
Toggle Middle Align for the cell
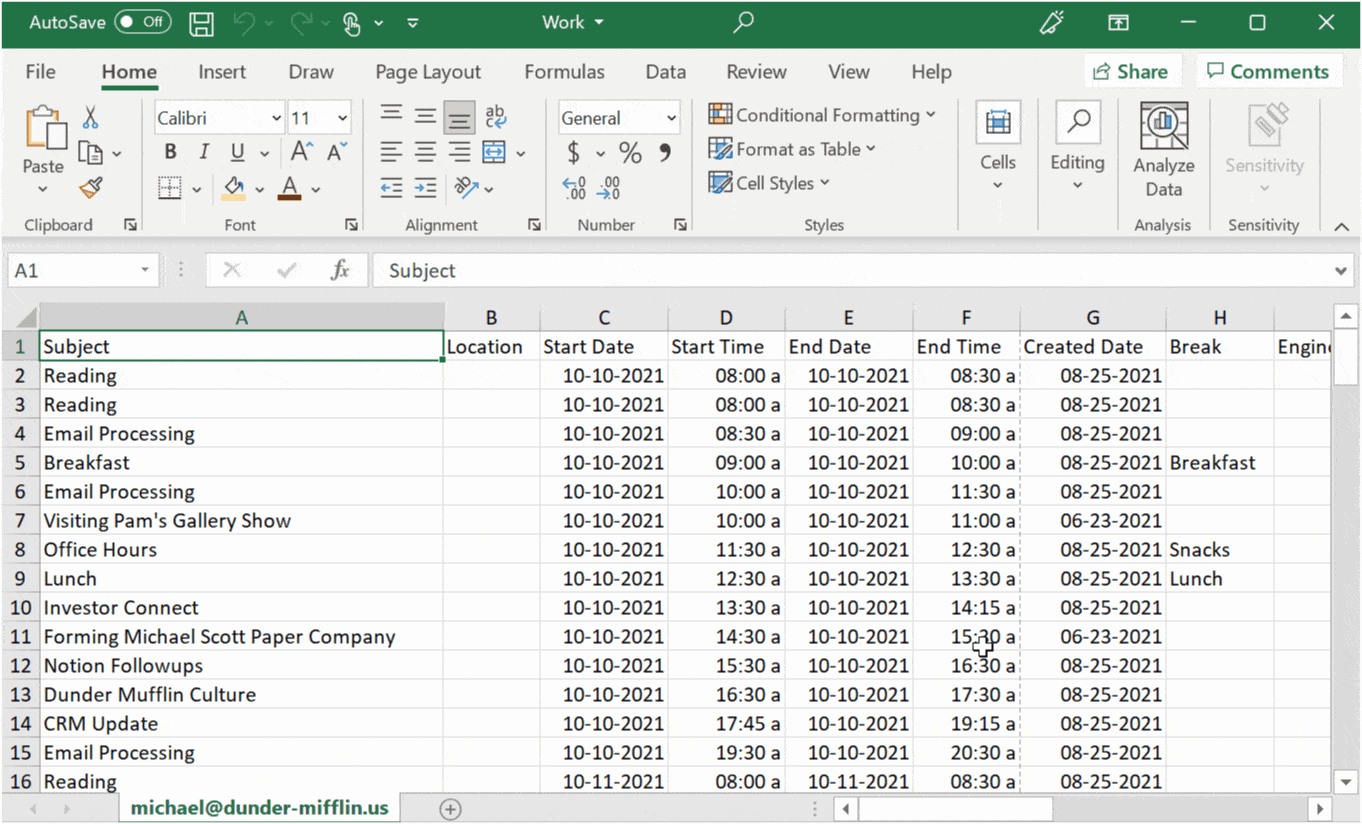pyautogui.click(x=426, y=117)
